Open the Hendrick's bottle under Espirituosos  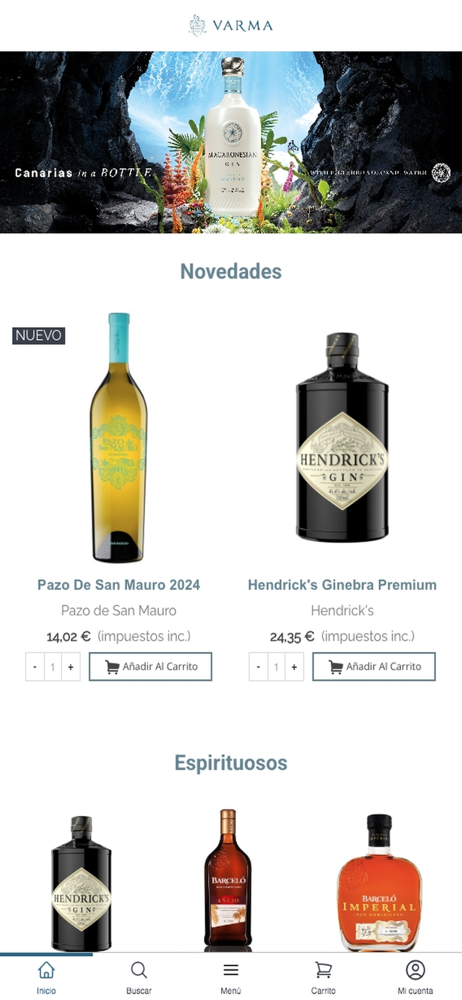pos(81,883)
